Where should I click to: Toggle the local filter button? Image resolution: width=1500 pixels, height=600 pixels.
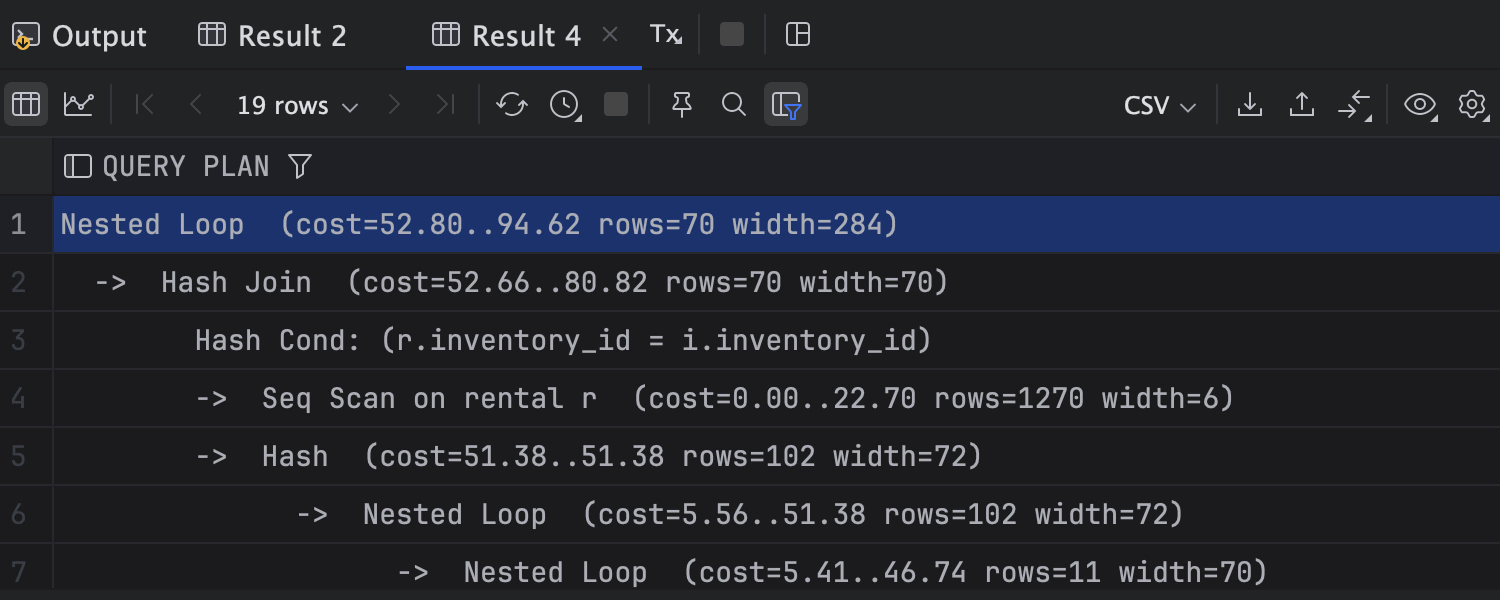(786, 104)
